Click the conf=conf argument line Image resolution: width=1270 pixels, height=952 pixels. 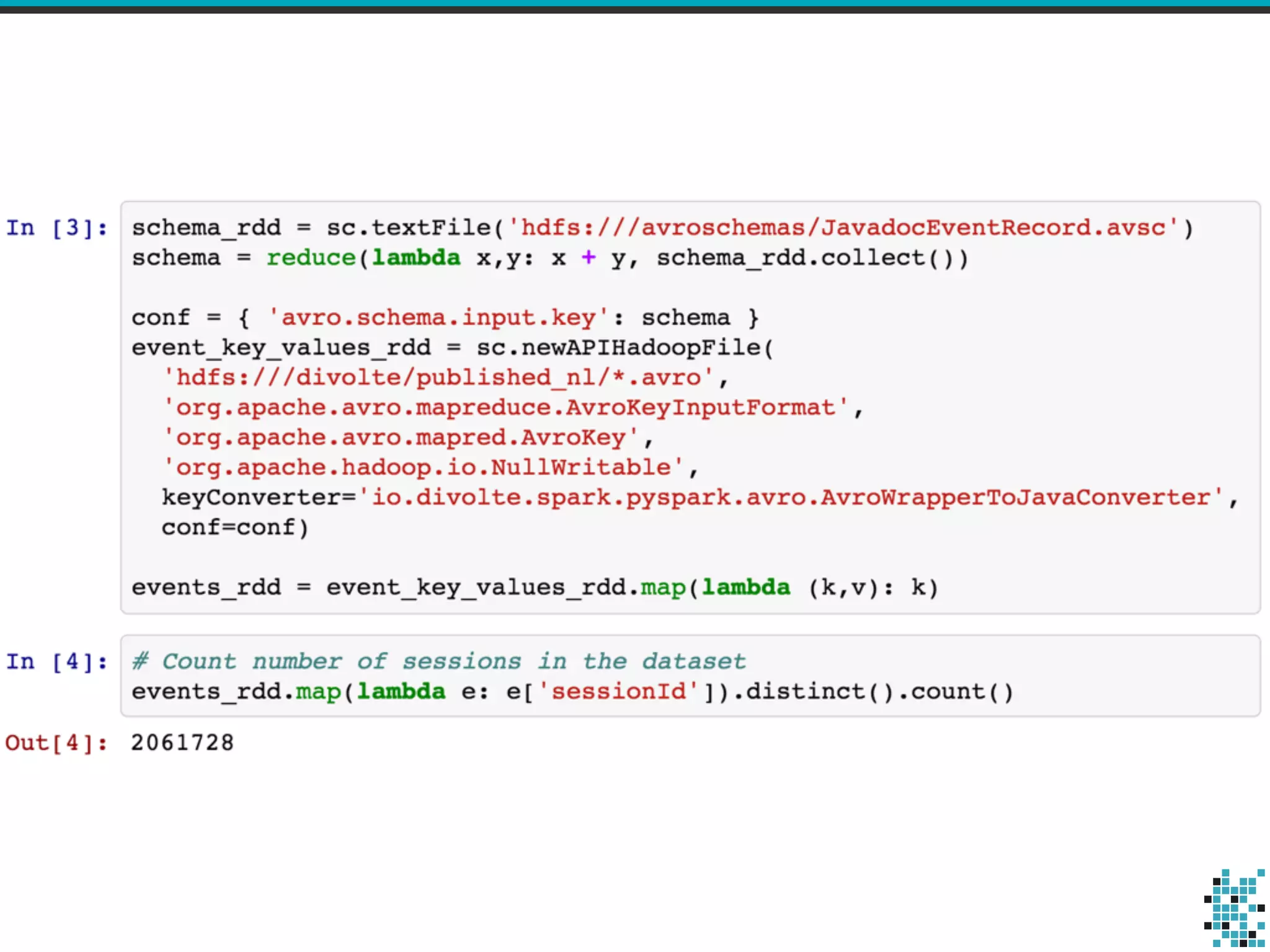[x=234, y=527]
